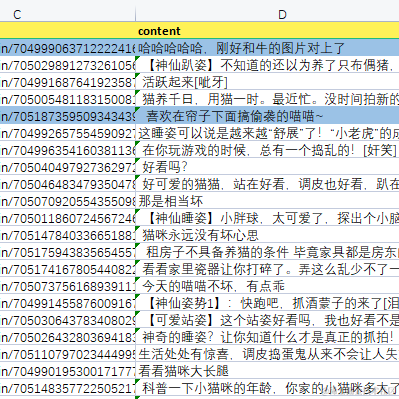
Task: Select cell starting '神奇的睡姿? 让你知道'
Action: click(267, 337)
